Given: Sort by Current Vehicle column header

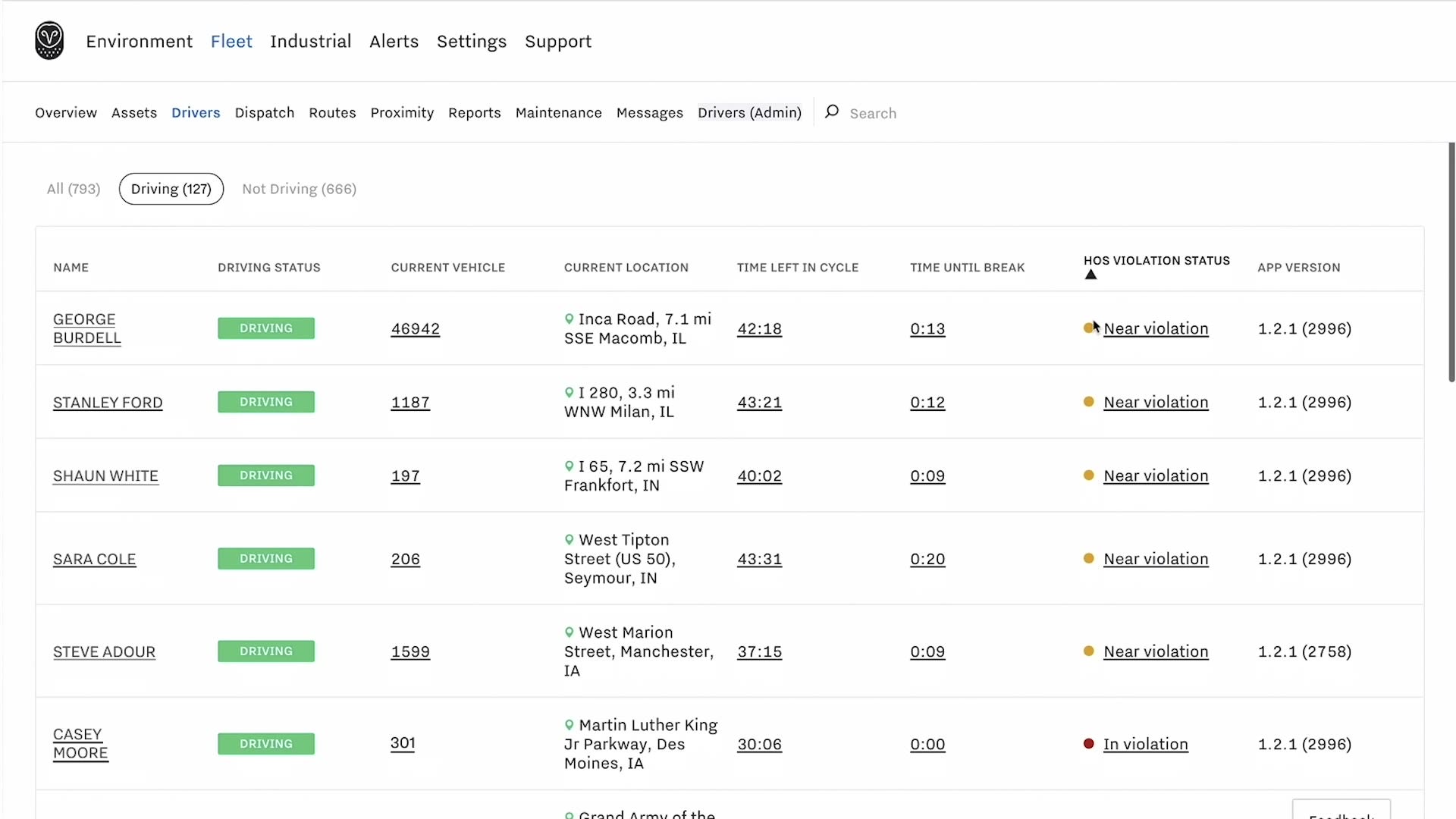Looking at the screenshot, I should point(448,267).
